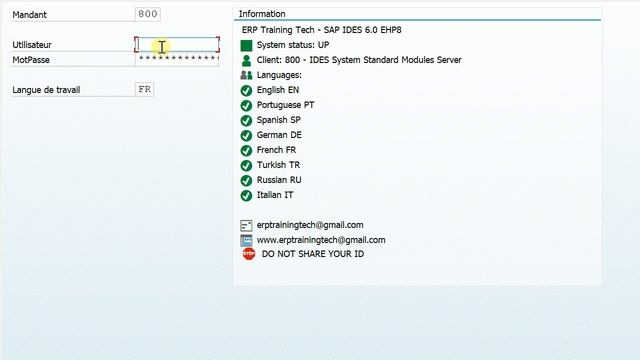Click the checkmark icon beside Portuguese PT
640x360 pixels.
tap(246, 105)
